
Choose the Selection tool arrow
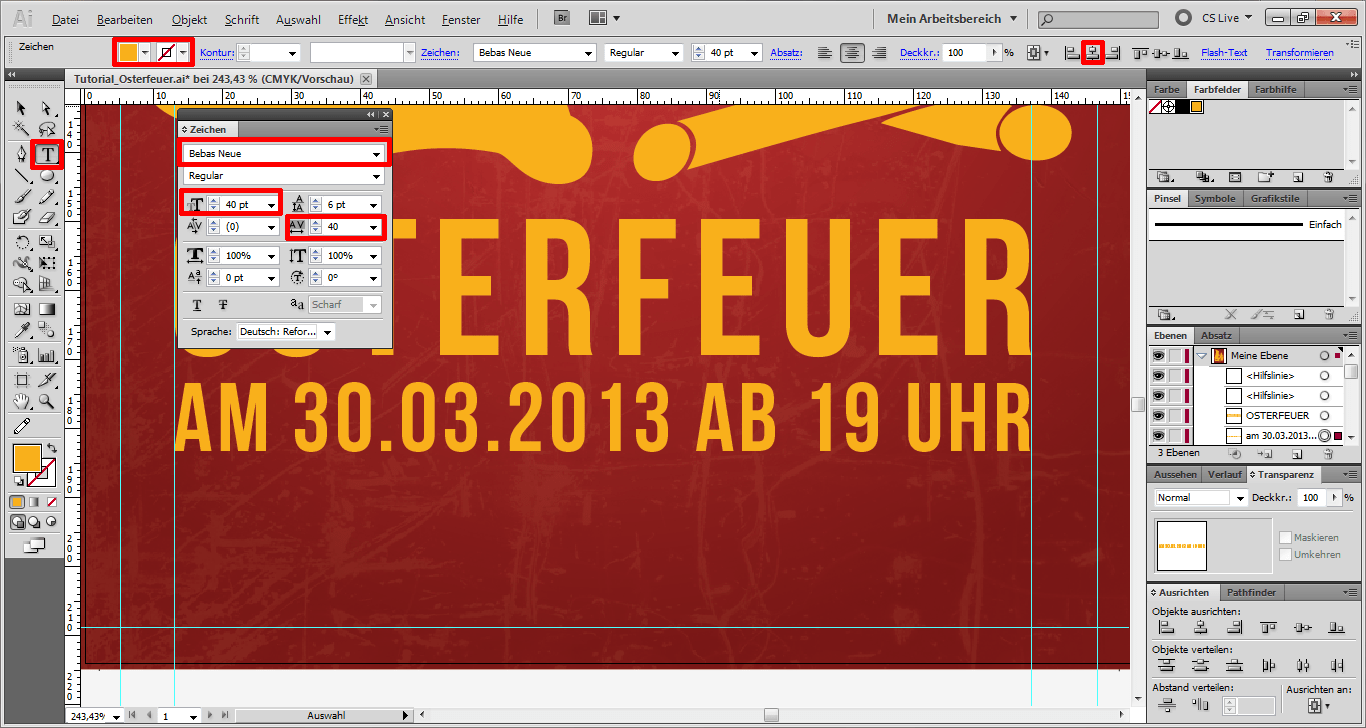click(x=19, y=107)
